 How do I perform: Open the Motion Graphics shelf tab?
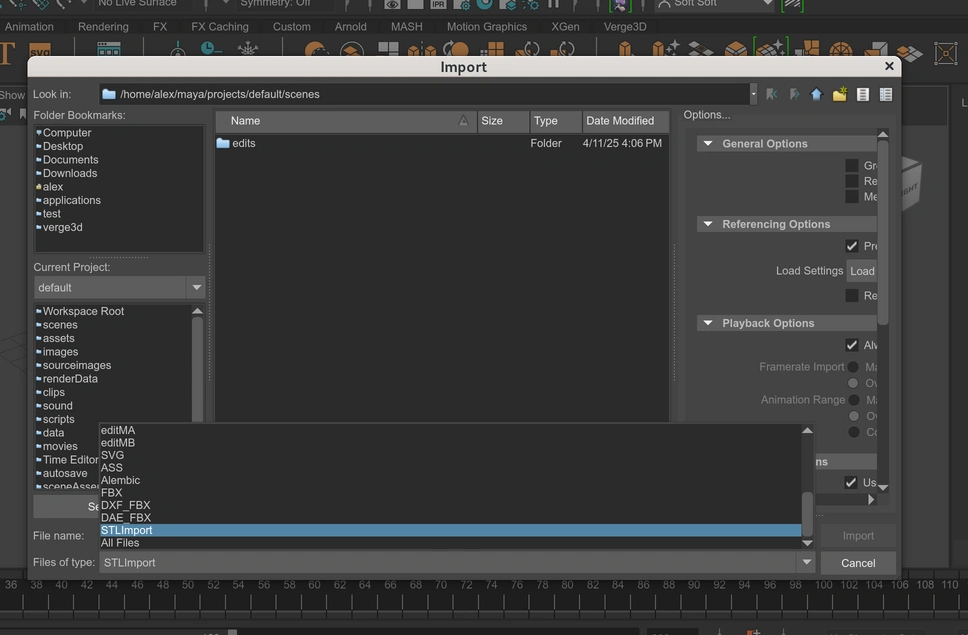click(x=486, y=27)
